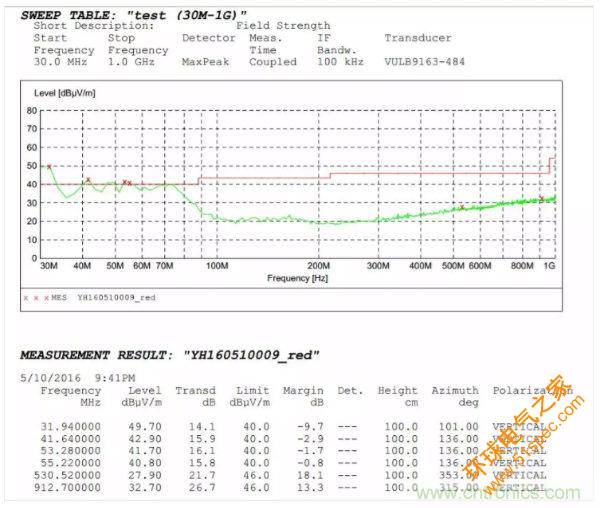The height and width of the screenshot is (508, 600).
Task: Click the red marker near 912 MHz
Action: pyautogui.click(x=541, y=198)
